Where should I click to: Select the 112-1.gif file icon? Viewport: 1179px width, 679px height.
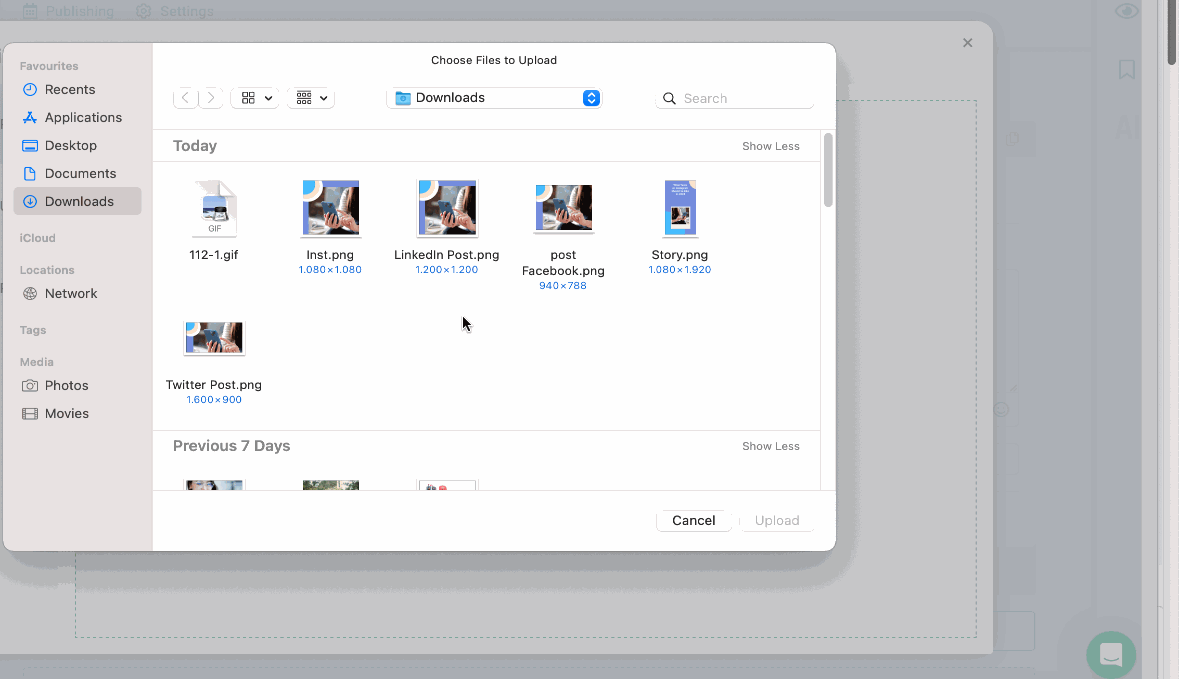coord(214,209)
